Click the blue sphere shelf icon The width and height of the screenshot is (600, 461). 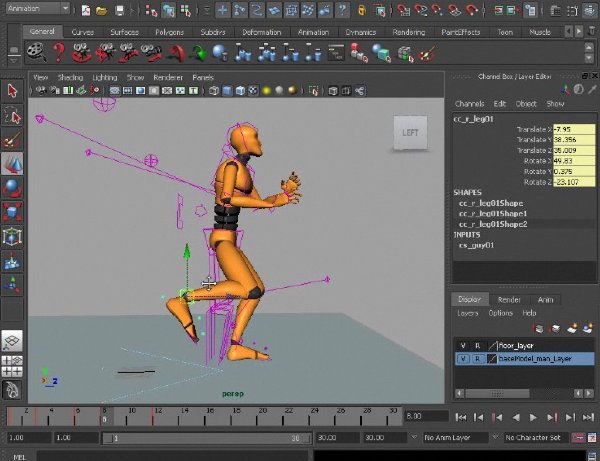pos(220,53)
